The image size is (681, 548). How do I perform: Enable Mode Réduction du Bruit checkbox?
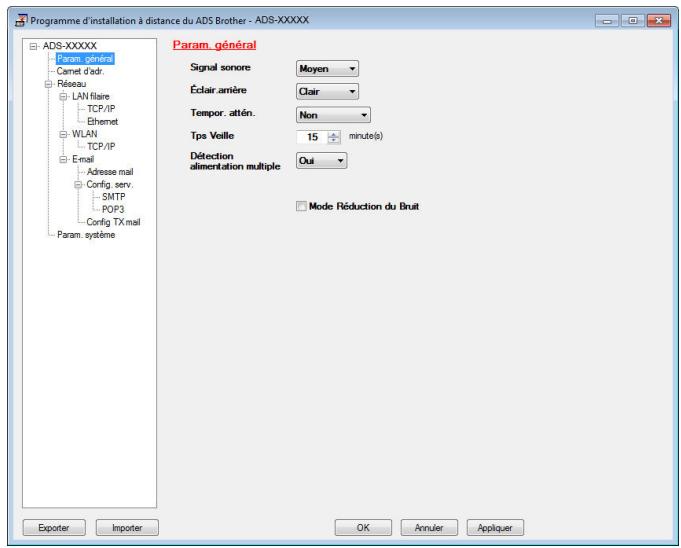(301, 206)
